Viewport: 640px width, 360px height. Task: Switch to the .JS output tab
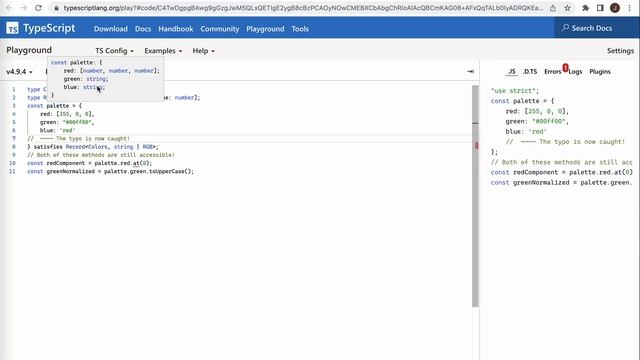pos(511,71)
